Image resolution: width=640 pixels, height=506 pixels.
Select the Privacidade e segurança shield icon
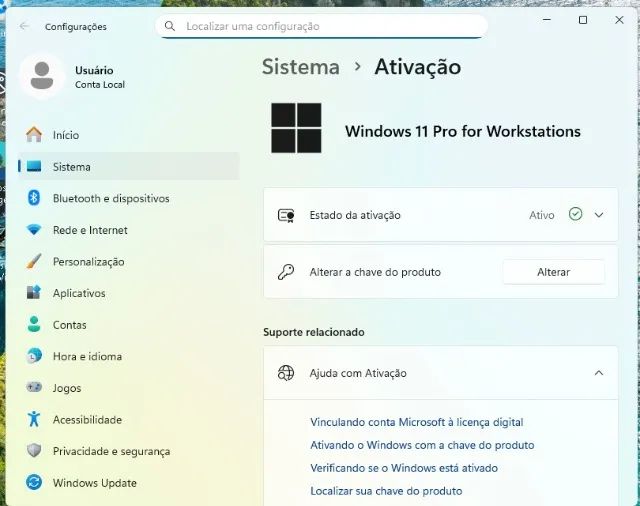point(34,451)
